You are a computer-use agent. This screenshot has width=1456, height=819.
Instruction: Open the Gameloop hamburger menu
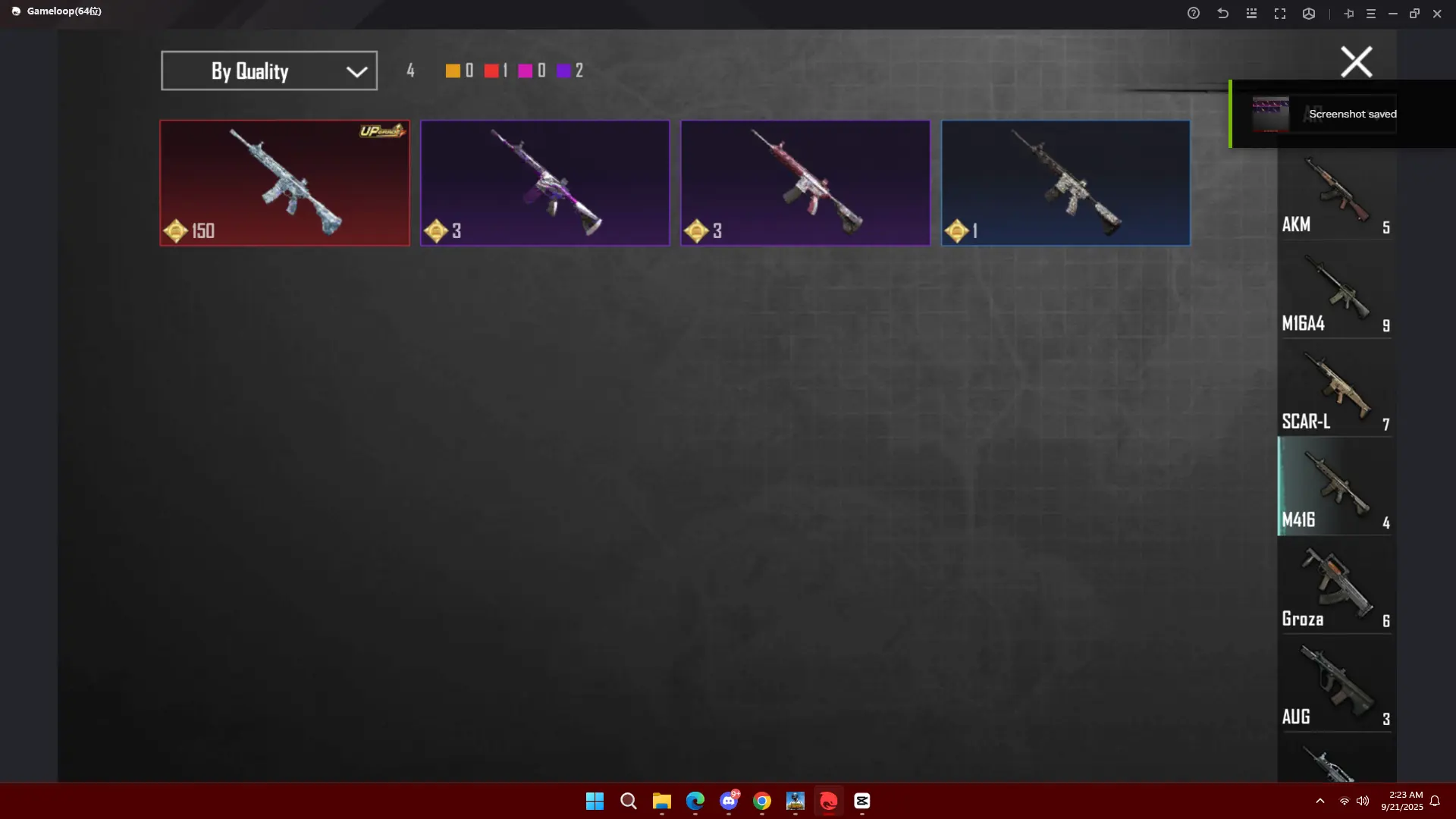(x=1370, y=14)
